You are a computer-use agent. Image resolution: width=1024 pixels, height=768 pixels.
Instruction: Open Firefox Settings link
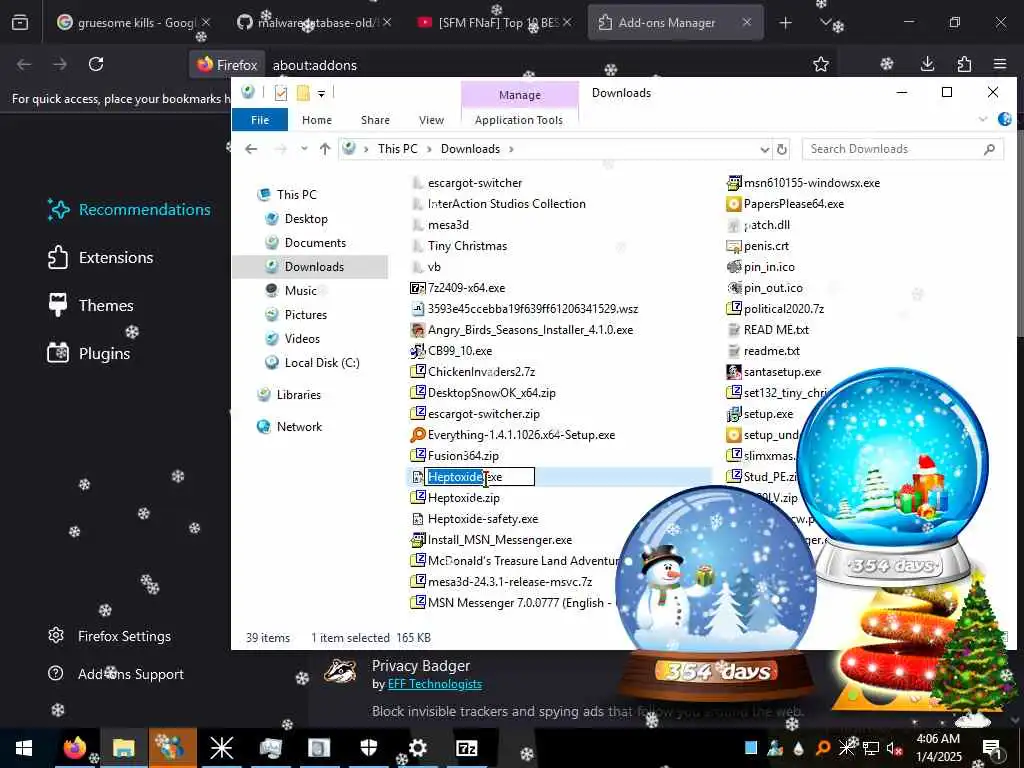click(x=110, y=635)
